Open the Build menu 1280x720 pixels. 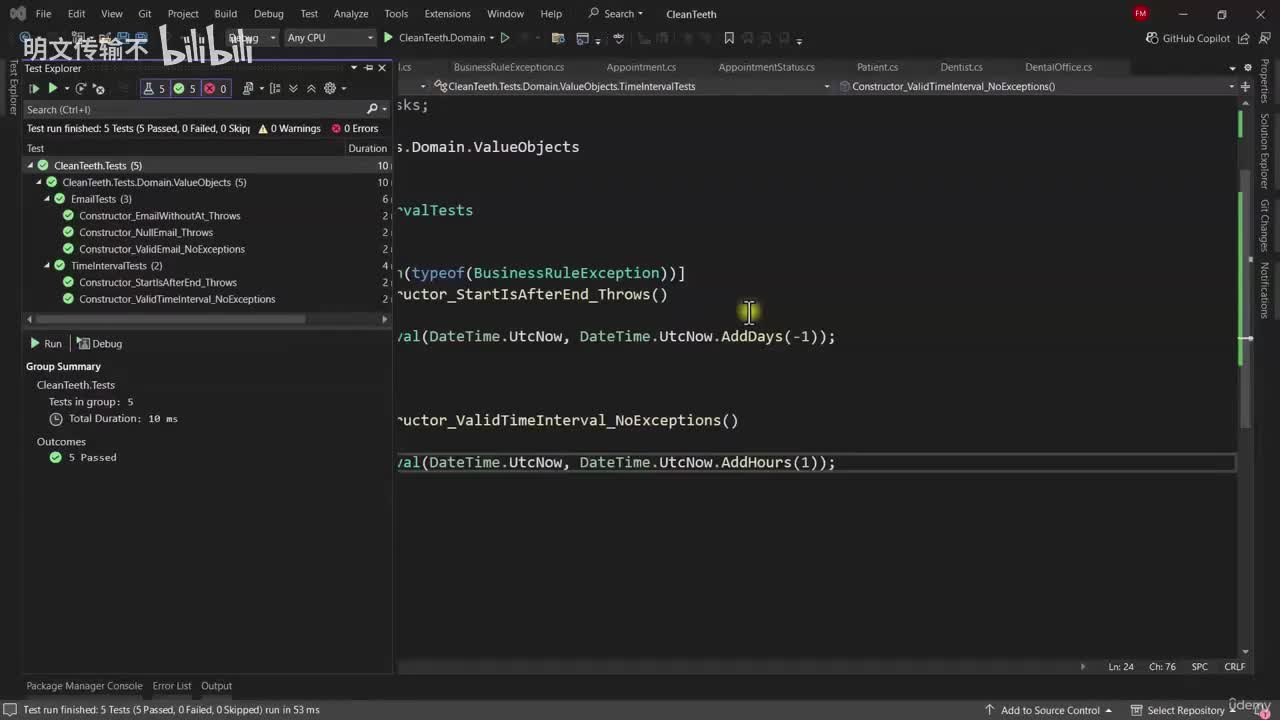(226, 14)
